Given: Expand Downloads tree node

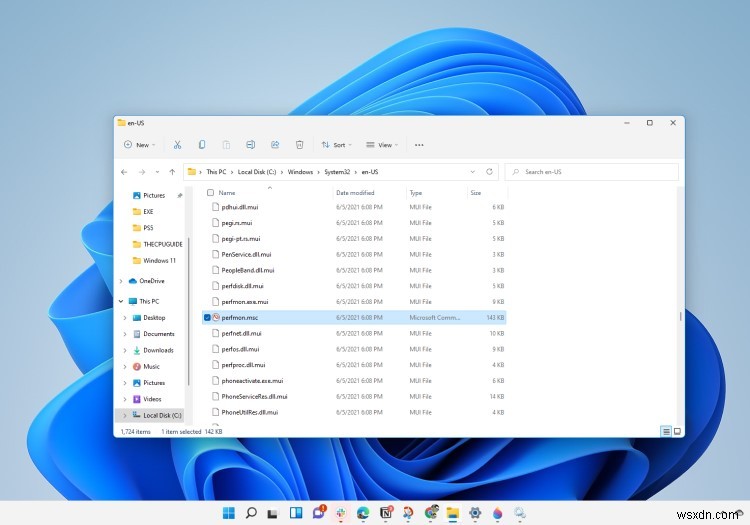Looking at the screenshot, I should [x=125, y=350].
